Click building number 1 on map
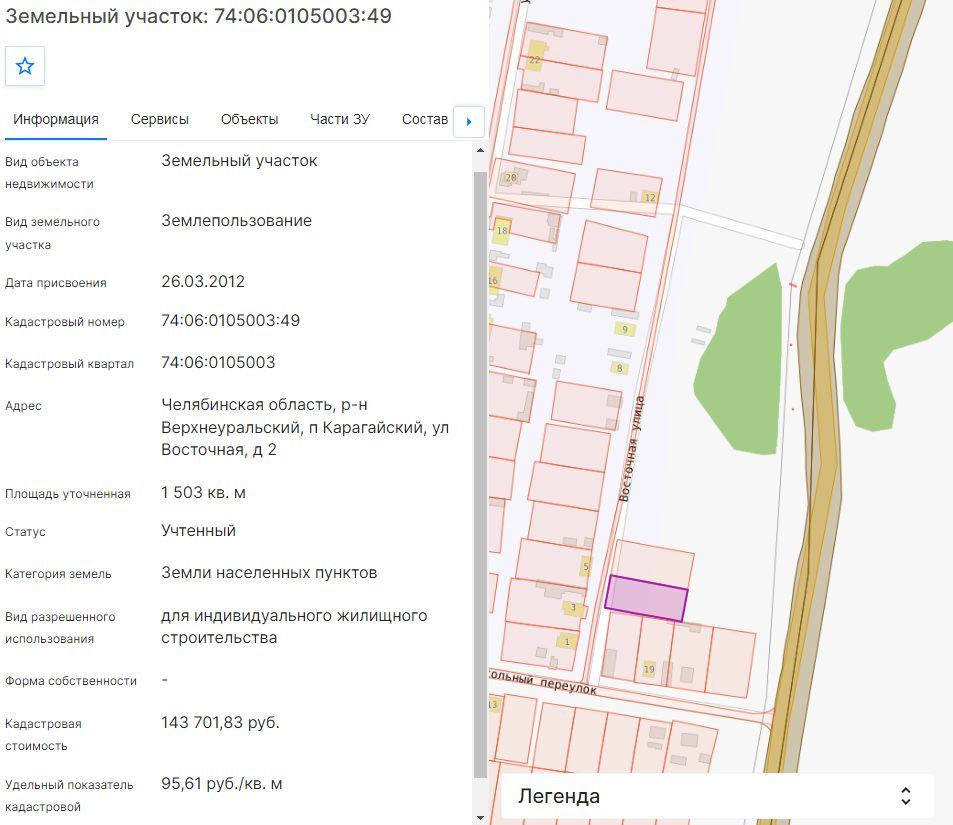The height and width of the screenshot is (825, 953). 567,641
